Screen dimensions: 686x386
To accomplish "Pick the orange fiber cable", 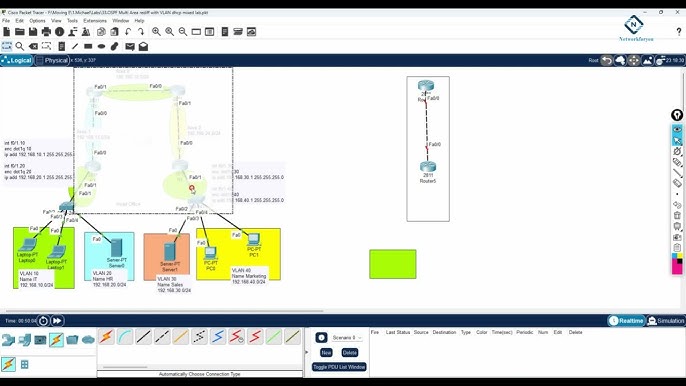I will tap(181, 337).
